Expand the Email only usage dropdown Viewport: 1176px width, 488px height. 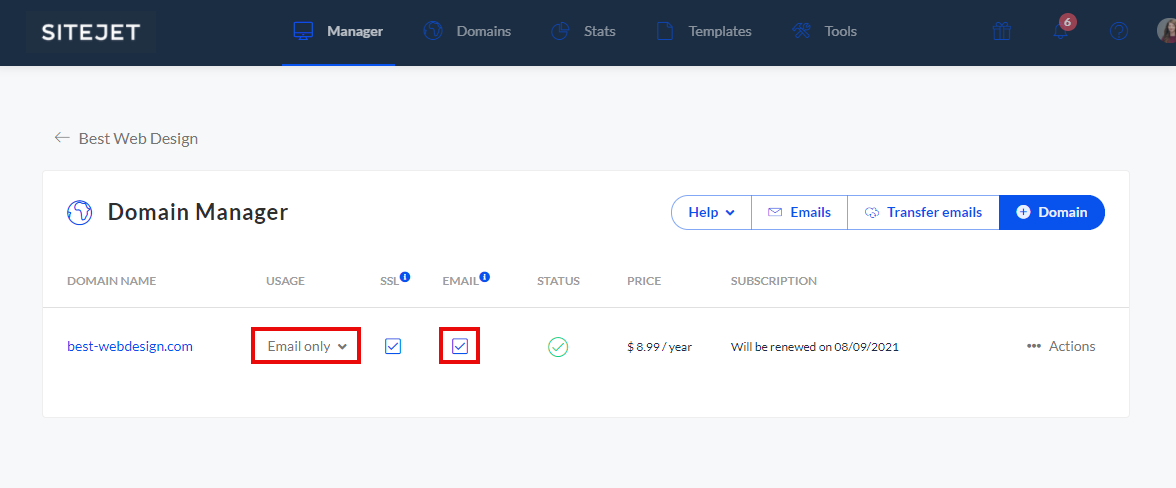point(306,346)
